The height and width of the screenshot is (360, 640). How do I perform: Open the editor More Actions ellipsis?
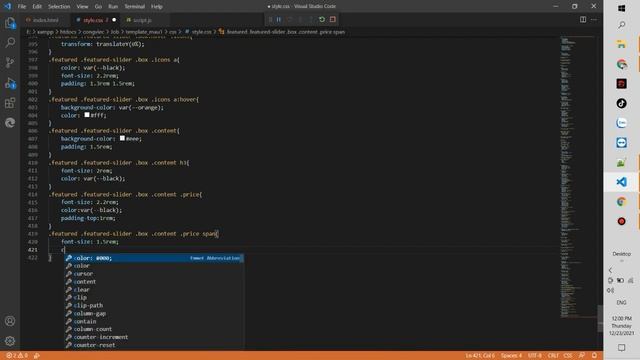[594, 20]
